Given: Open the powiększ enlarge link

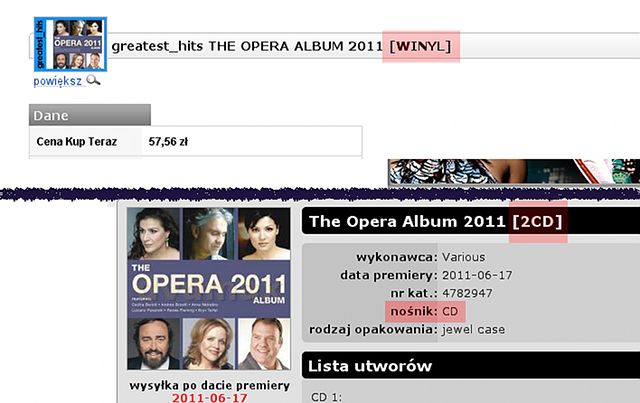Looking at the screenshot, I should click(x=58, y=81).
